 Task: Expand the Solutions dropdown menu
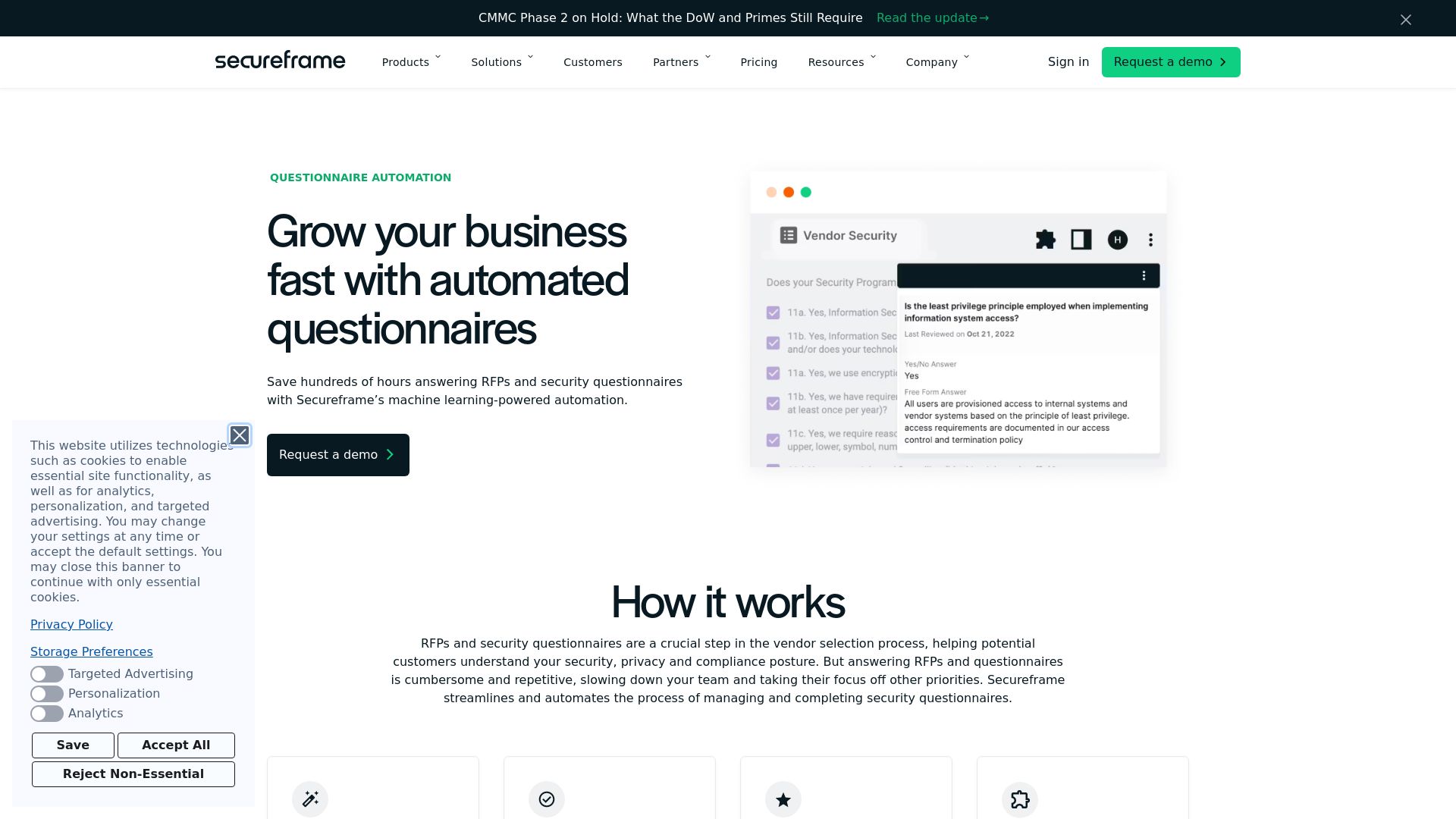(x=502, y=62)
